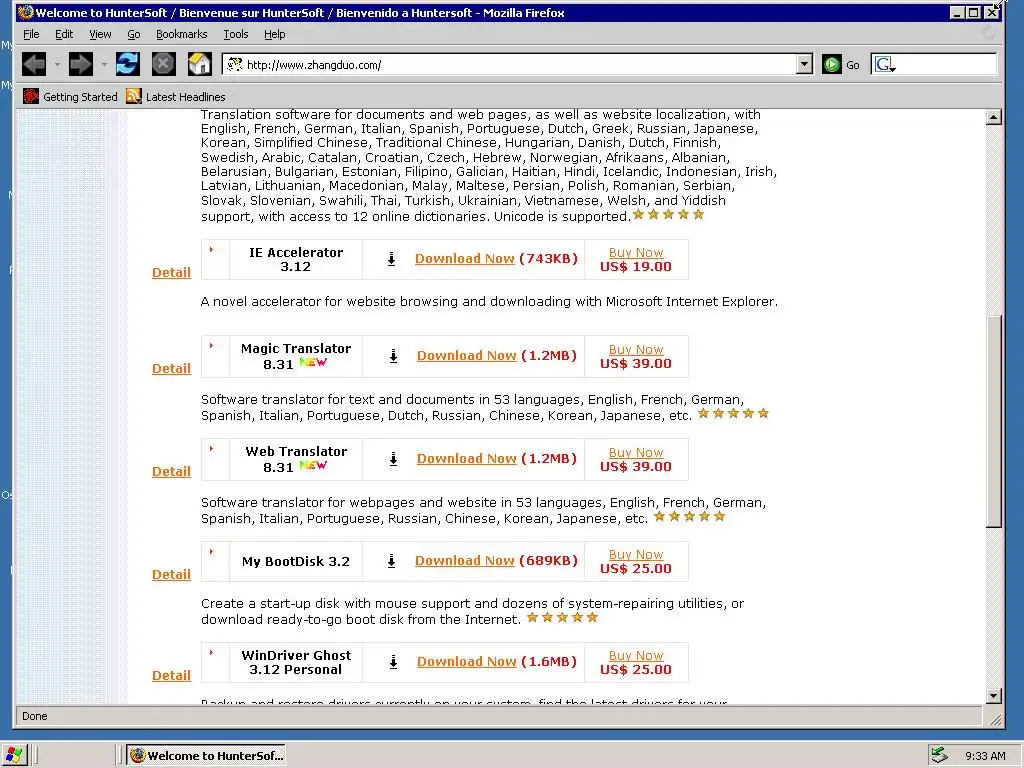The image size is (1024, 768).
Task: Click Download Now for IE Accelerator 3.12
Action: (465, 259)
